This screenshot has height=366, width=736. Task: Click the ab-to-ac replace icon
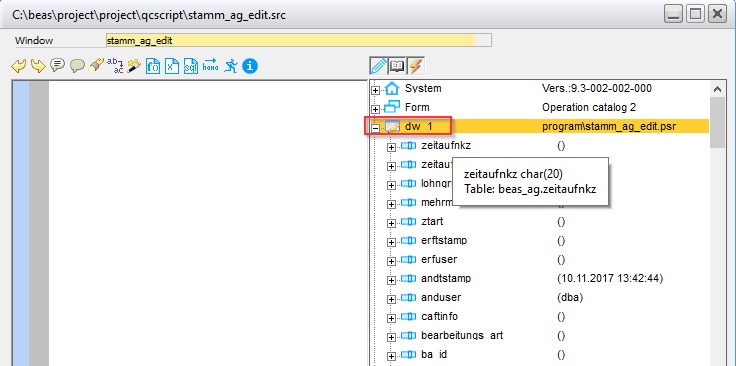click(115, 66)
